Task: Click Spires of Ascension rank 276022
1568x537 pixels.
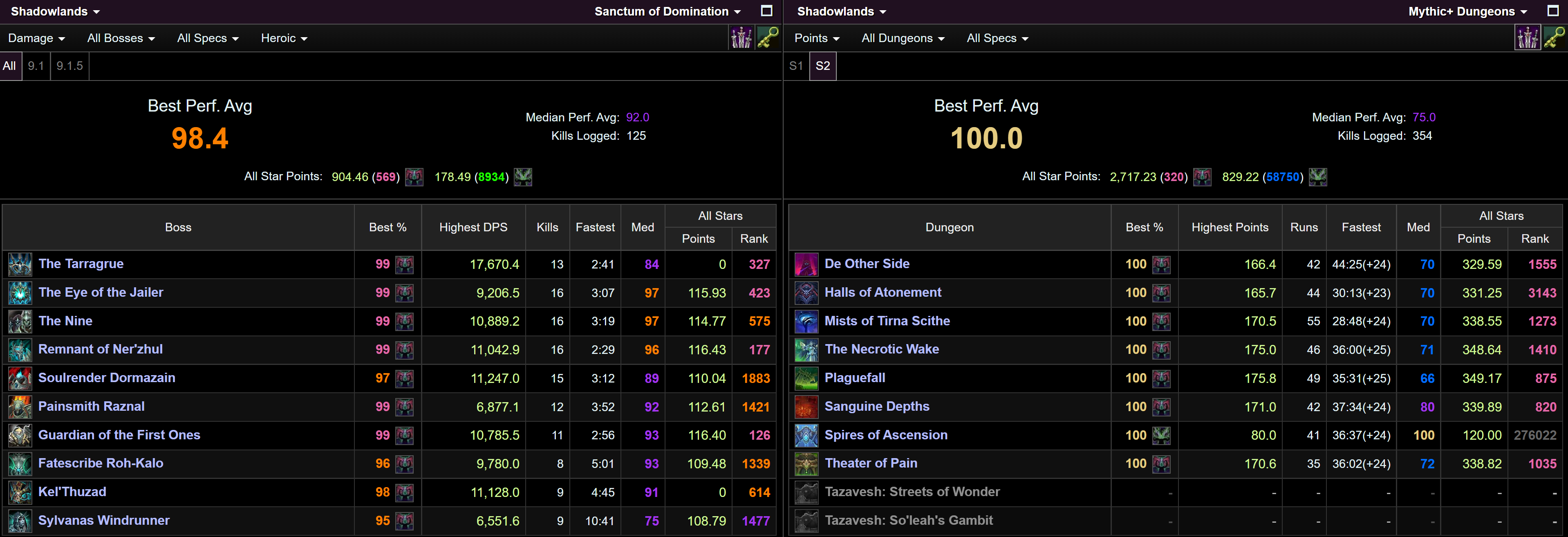Action: click(x=1535, y=436)
